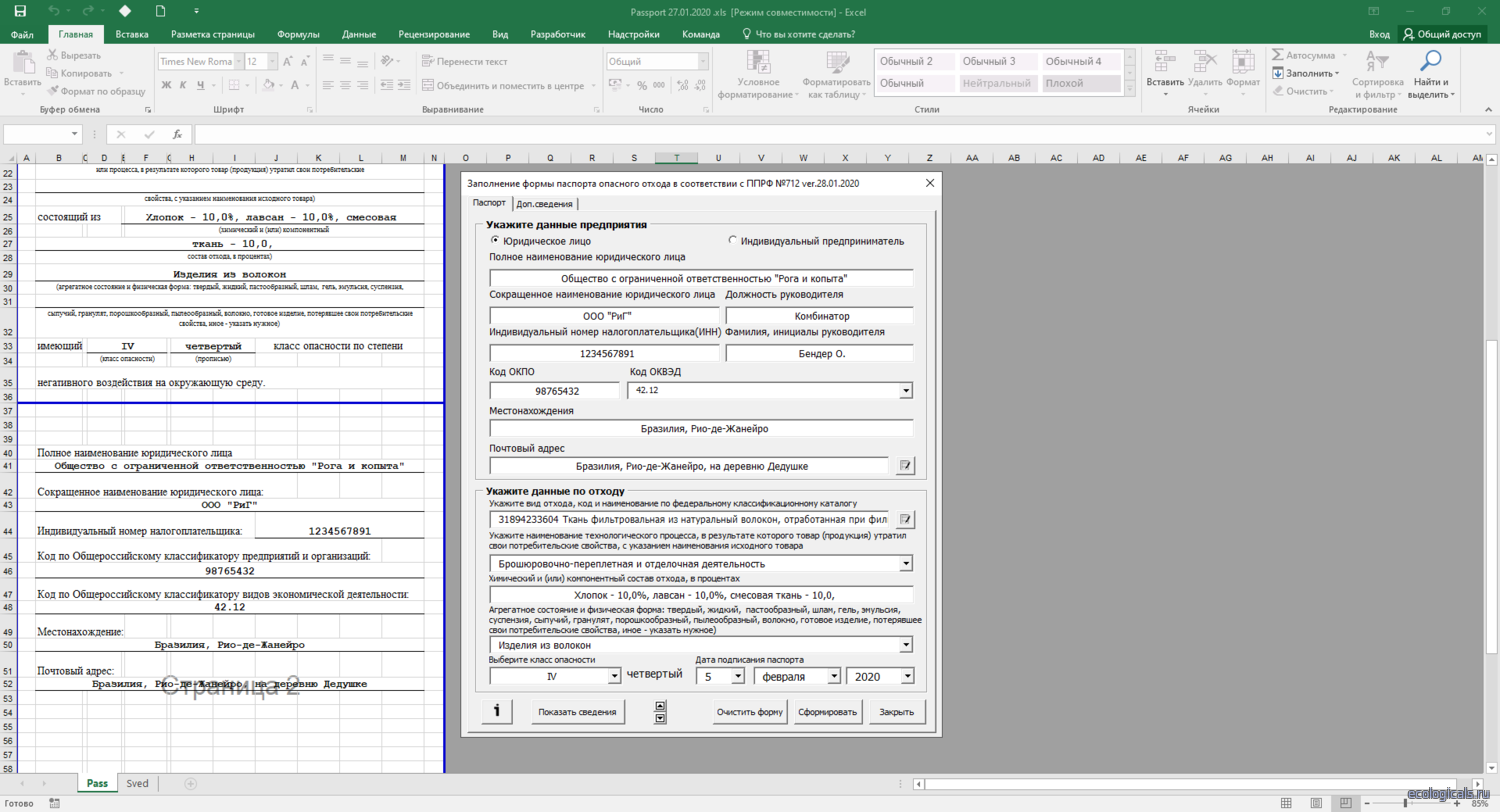
Task: Click the icon button beside waste code field
Action: (x=905, y=520)
